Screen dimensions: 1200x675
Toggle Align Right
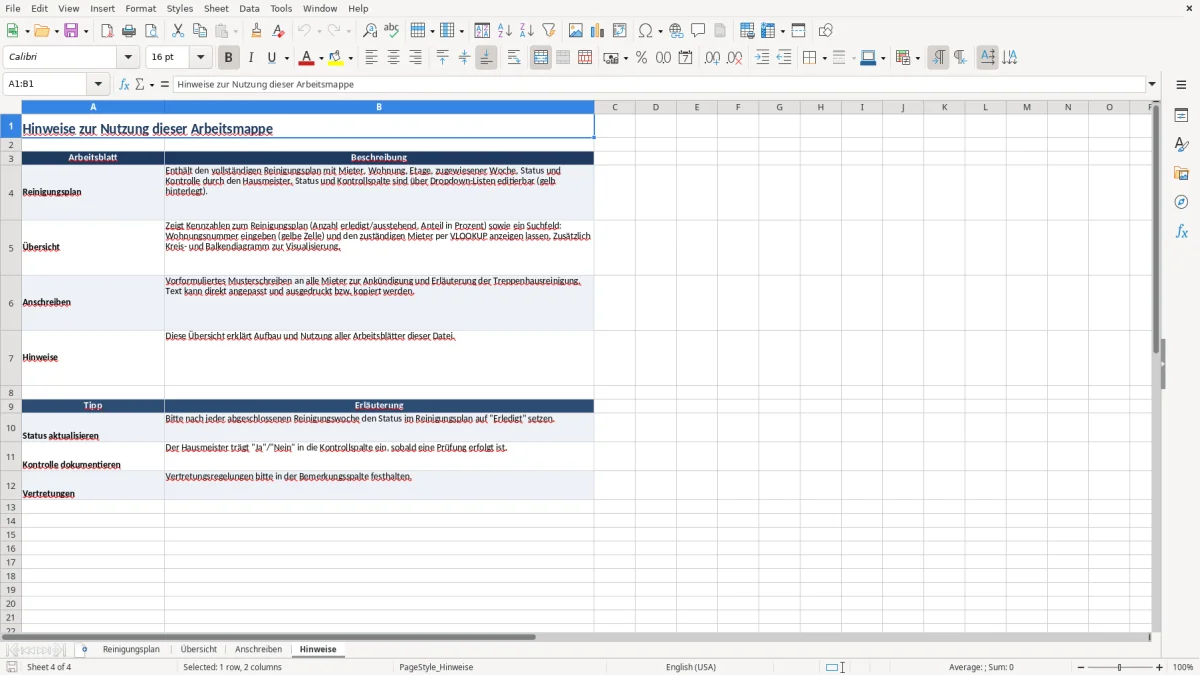tap(416, 58)
